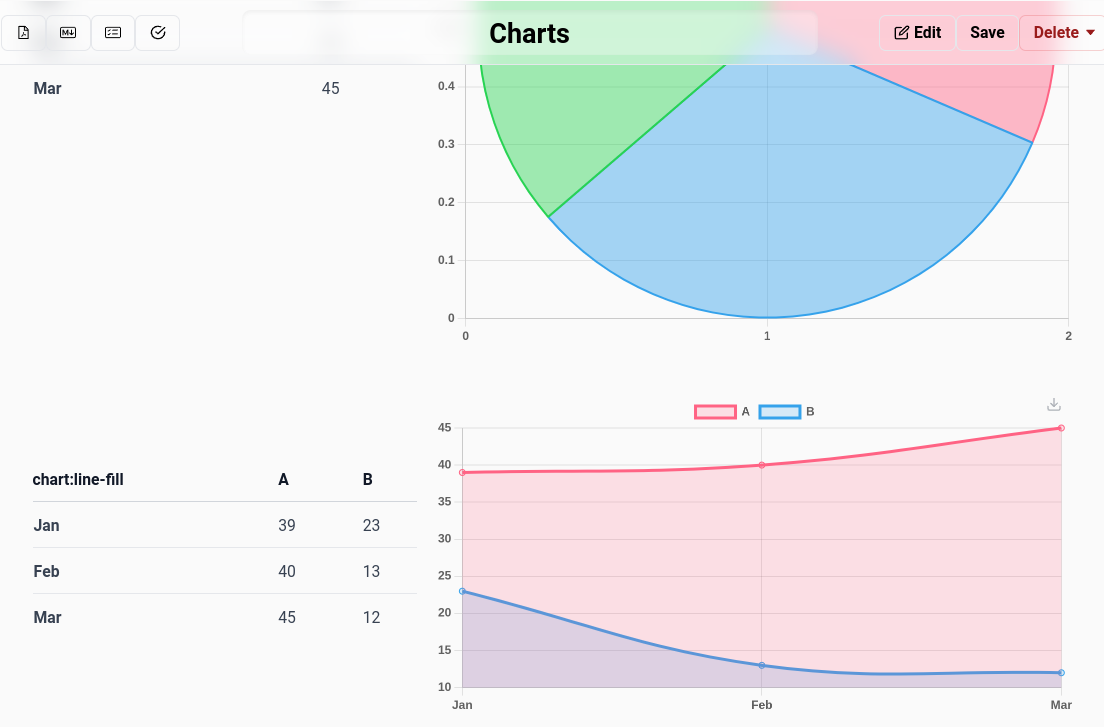Click the pencil icon inside the Edit button
The height and width of the screenshot is (727, 1104).
(x=901, y=32)
